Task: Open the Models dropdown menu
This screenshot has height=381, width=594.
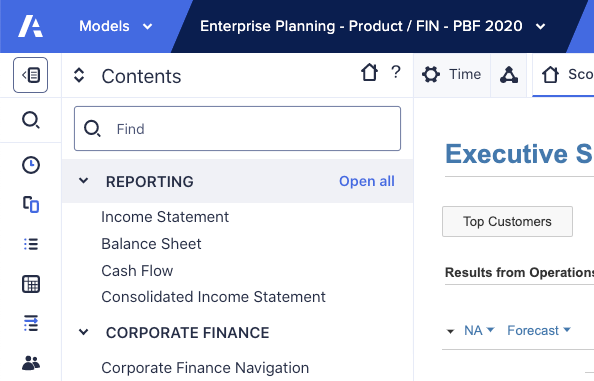Action: (116, 26)
